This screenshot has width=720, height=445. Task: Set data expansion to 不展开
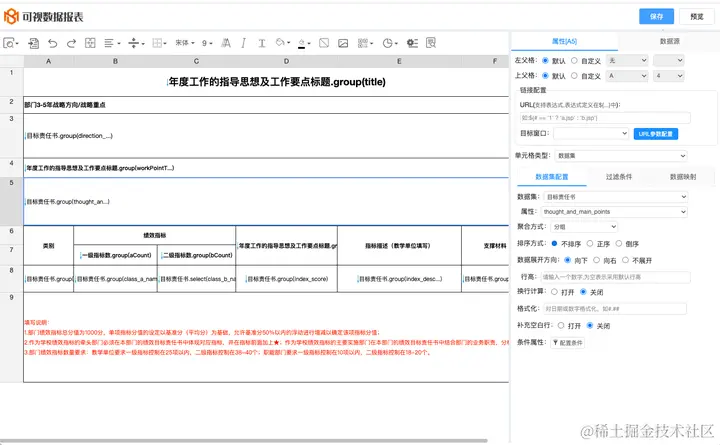tap(625, 260)
